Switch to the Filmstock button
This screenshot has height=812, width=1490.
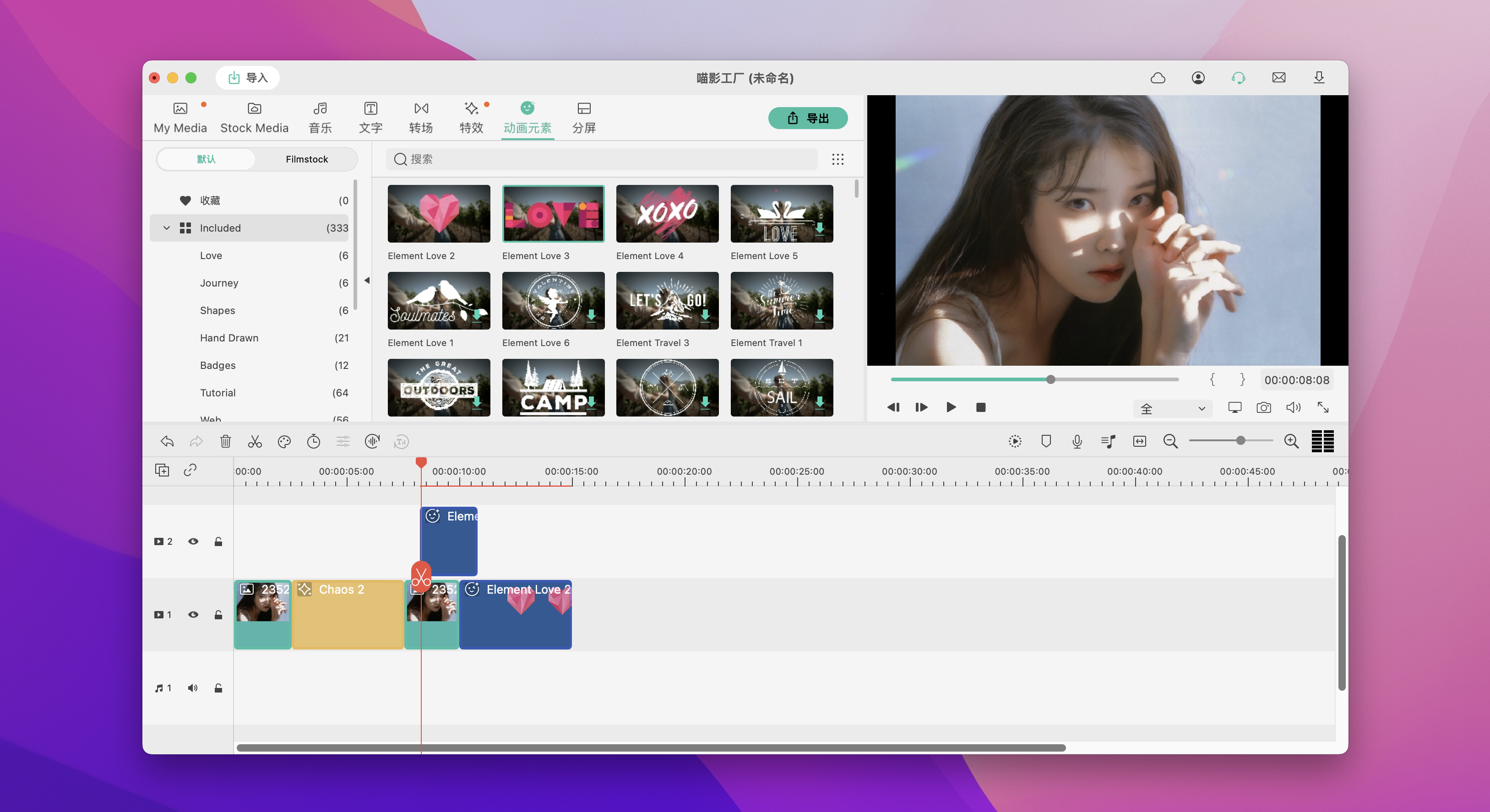pos(306,159)
